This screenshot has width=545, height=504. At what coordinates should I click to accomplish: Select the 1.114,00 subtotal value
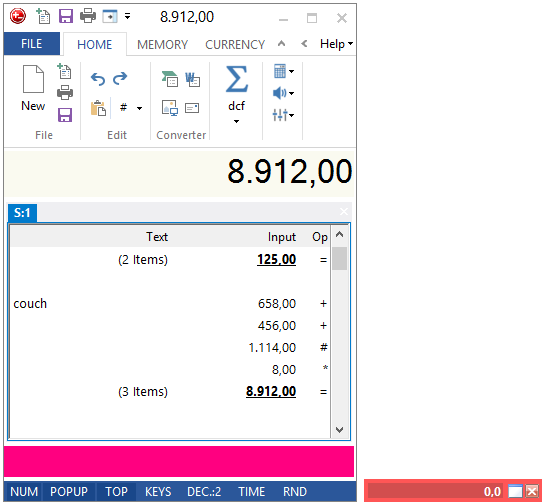pos(272,347)
